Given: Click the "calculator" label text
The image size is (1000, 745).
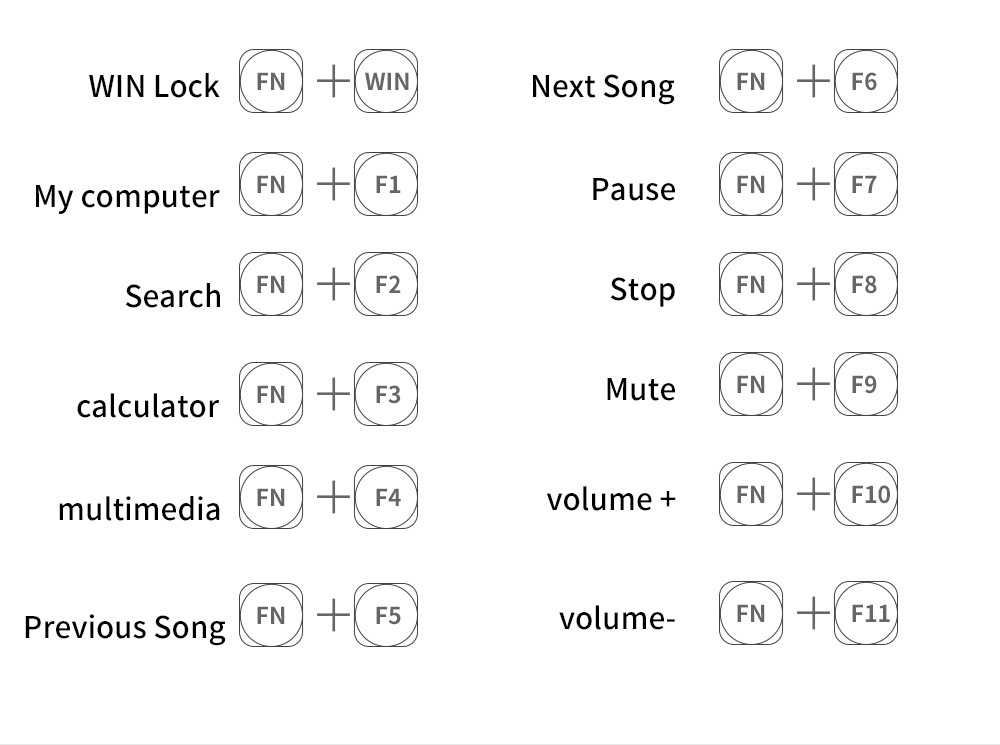Looking at the screenshot, I should 147,406.
